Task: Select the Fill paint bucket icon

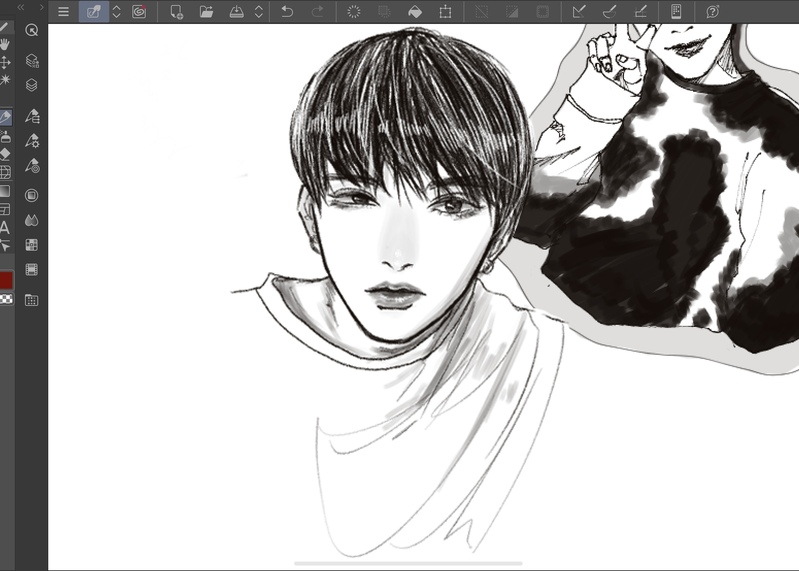Action: click(x=415, y=11)
